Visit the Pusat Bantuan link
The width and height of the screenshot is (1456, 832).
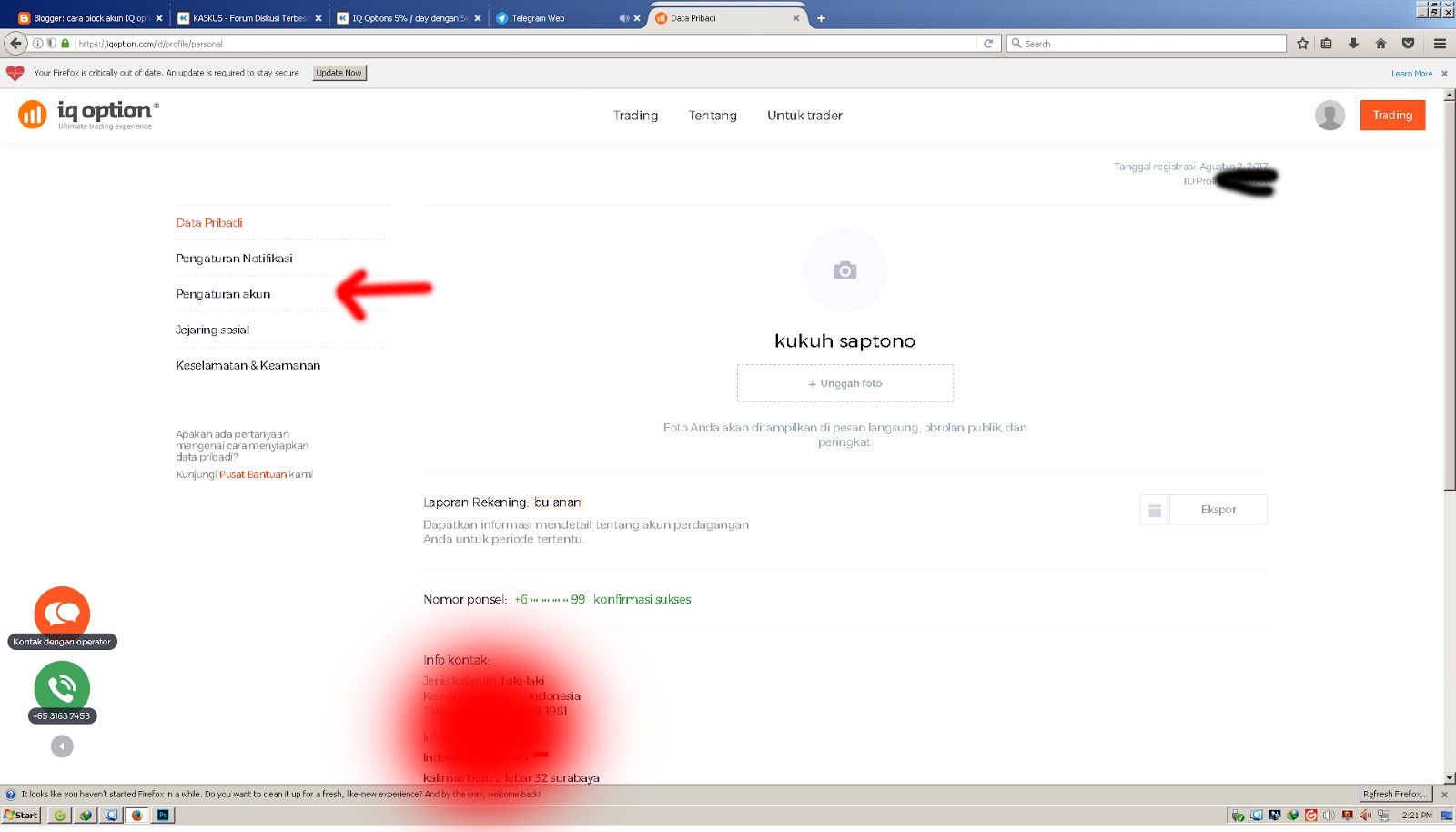click(x=253, y=474)
